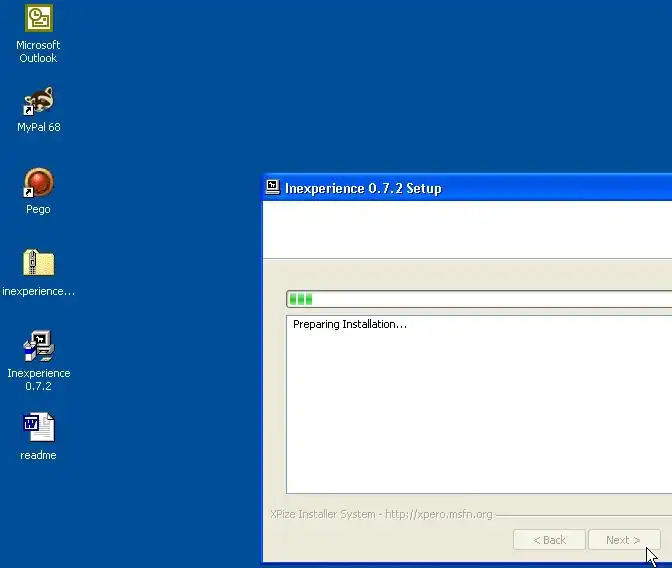Select the MyPal 68 raccoon shortcut
This screenshot has width=672, height=568.
(x=39, y=101)
